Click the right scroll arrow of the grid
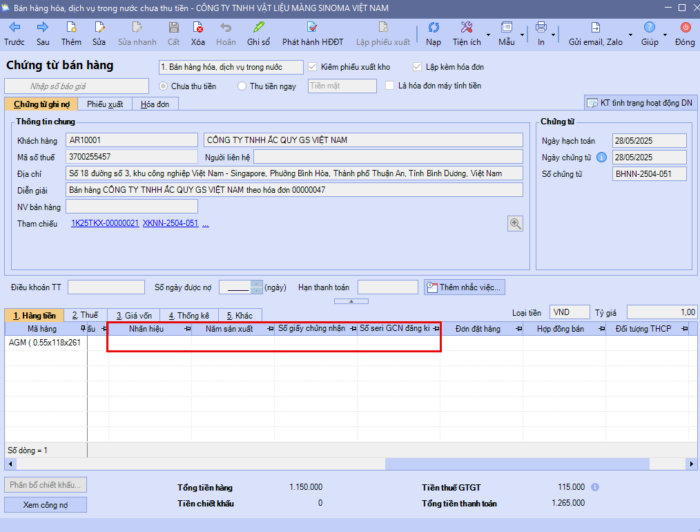700x532 pixels. coord(691,464)
